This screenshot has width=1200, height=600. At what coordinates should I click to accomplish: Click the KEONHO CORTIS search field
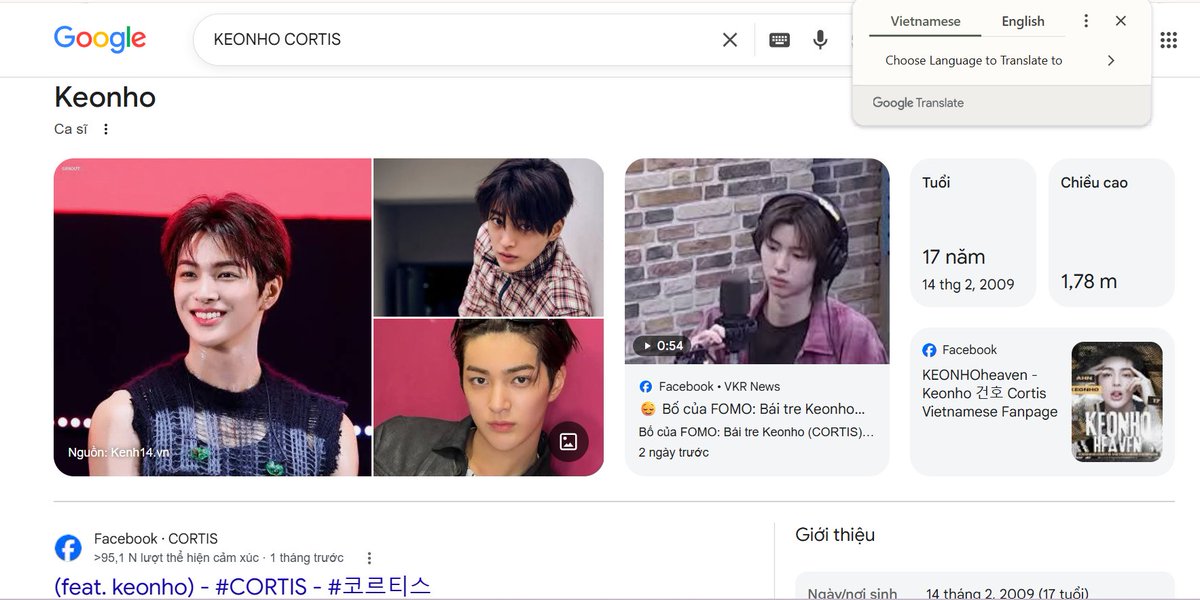(460, 40)
